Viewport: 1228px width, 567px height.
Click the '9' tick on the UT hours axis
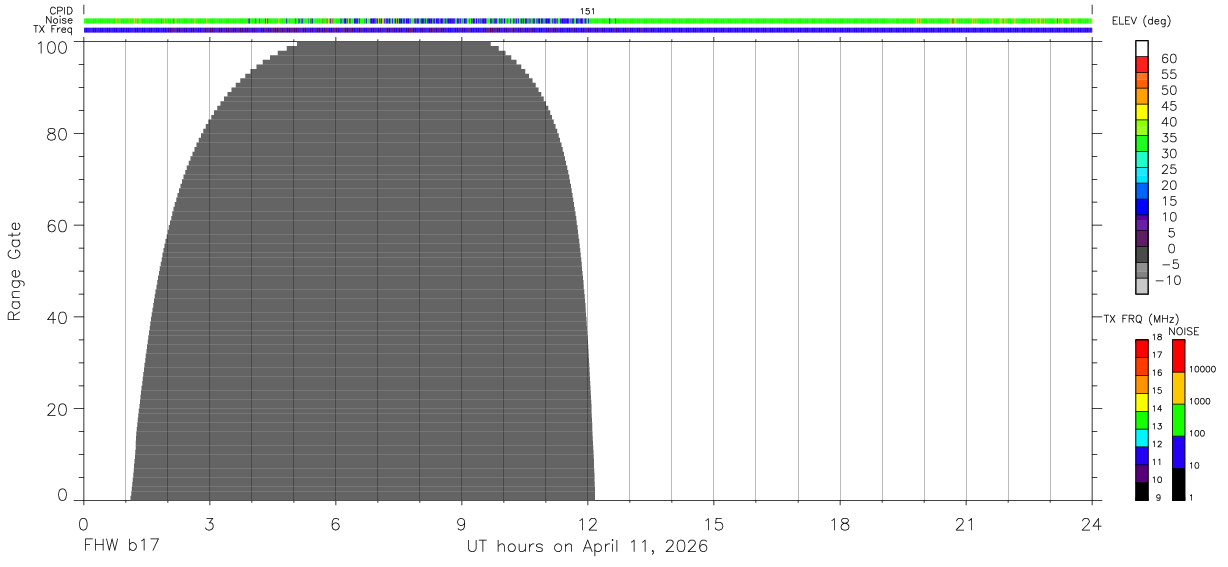pyautogui.click(x=462, y=524)
